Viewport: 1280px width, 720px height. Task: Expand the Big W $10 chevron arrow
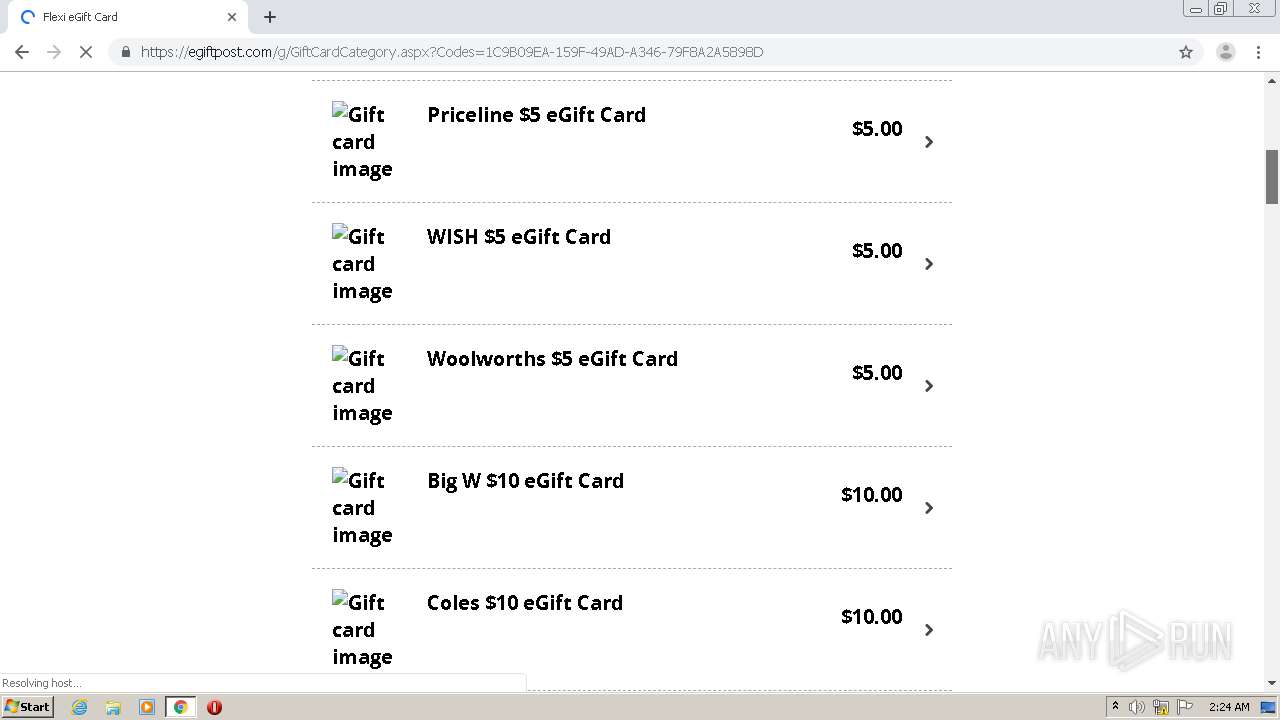(929, 508)
